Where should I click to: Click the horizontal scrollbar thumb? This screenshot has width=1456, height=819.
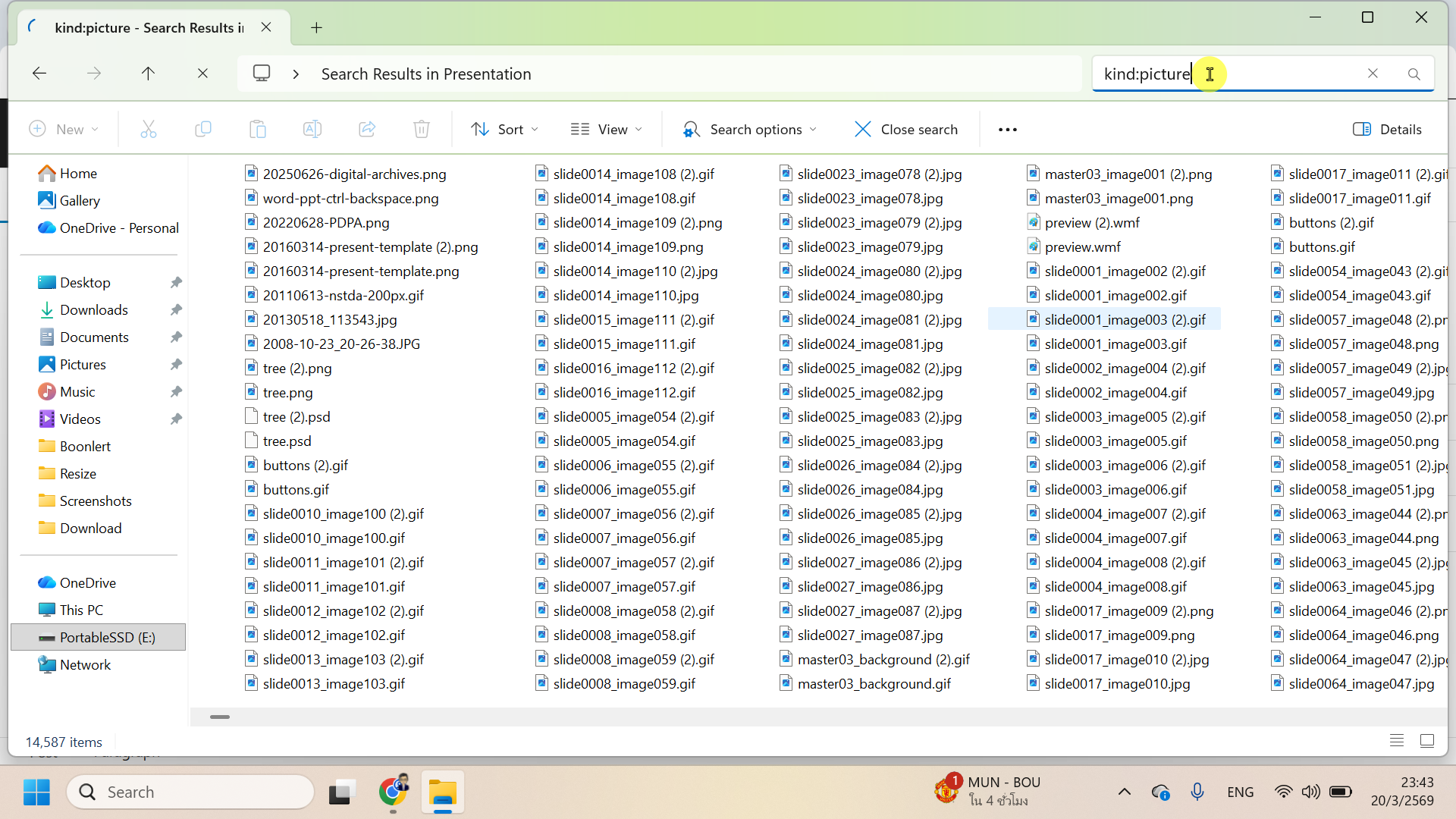pos(220,717)
